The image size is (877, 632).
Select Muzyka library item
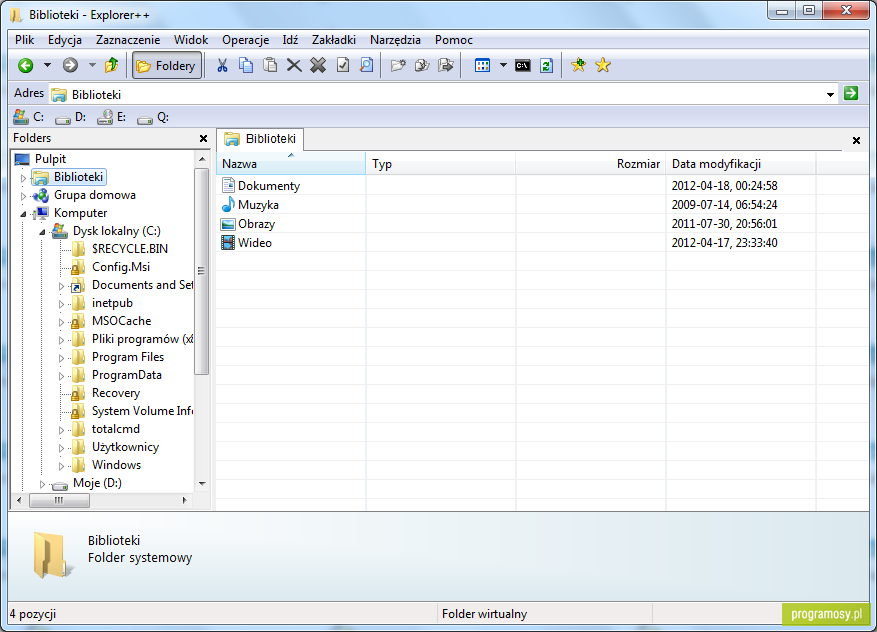[250, 205]
